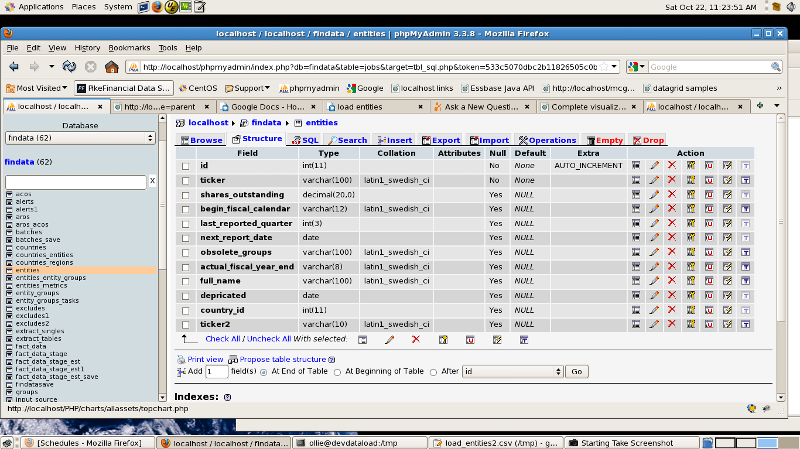800x449 pixels.
Task: Click the drop X icon for id row
Action: tap(672, 165)
